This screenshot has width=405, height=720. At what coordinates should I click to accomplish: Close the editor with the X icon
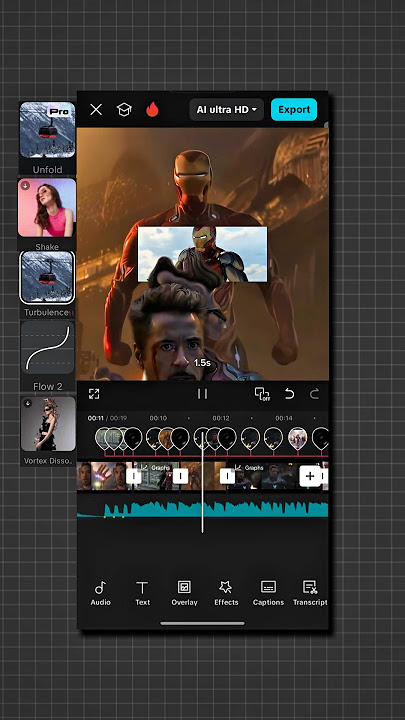(96, 110)
